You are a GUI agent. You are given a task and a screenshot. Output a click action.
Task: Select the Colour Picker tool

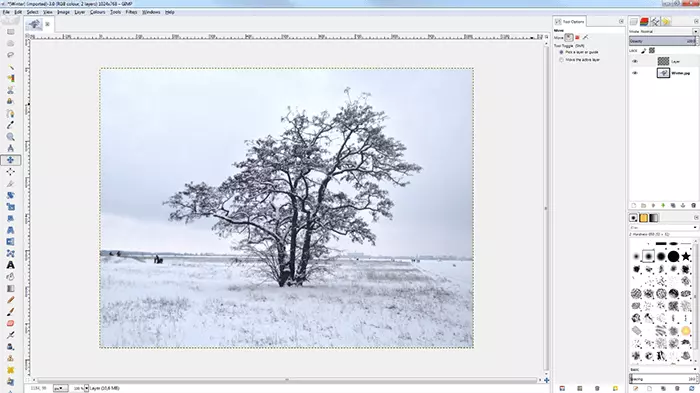tap(10, 125)
